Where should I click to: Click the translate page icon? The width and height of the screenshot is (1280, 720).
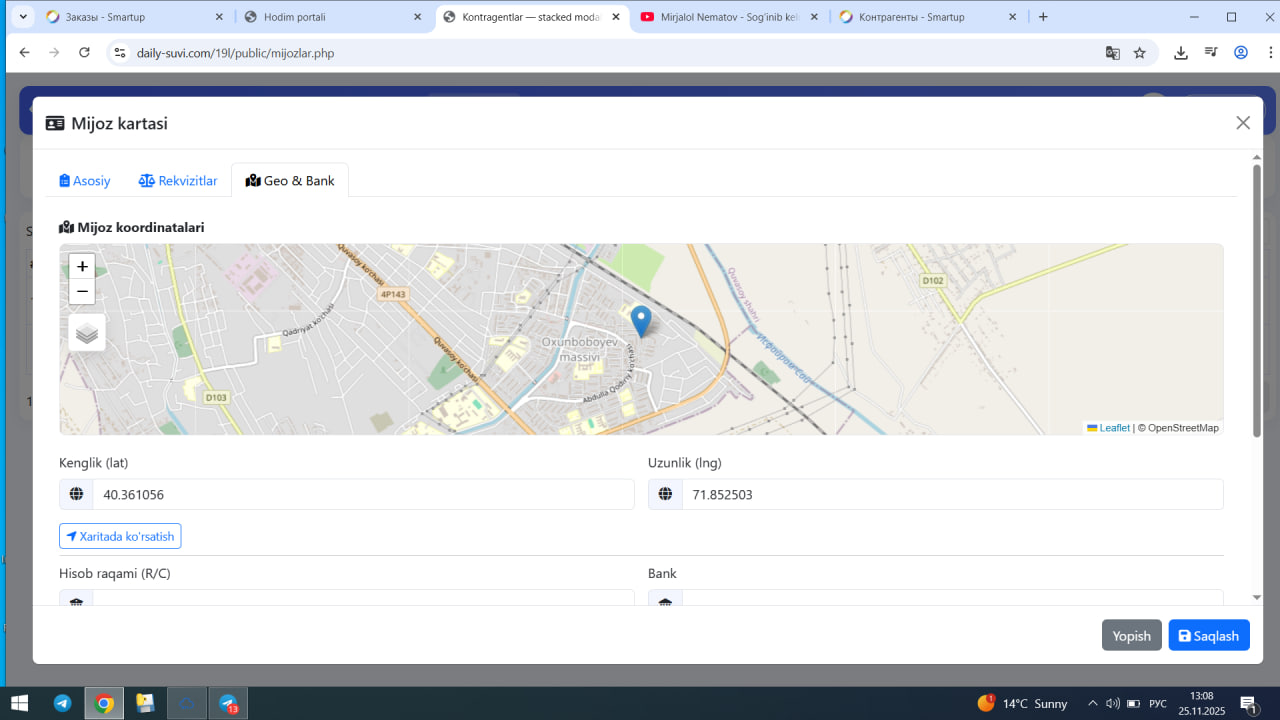pos(1112,53)
